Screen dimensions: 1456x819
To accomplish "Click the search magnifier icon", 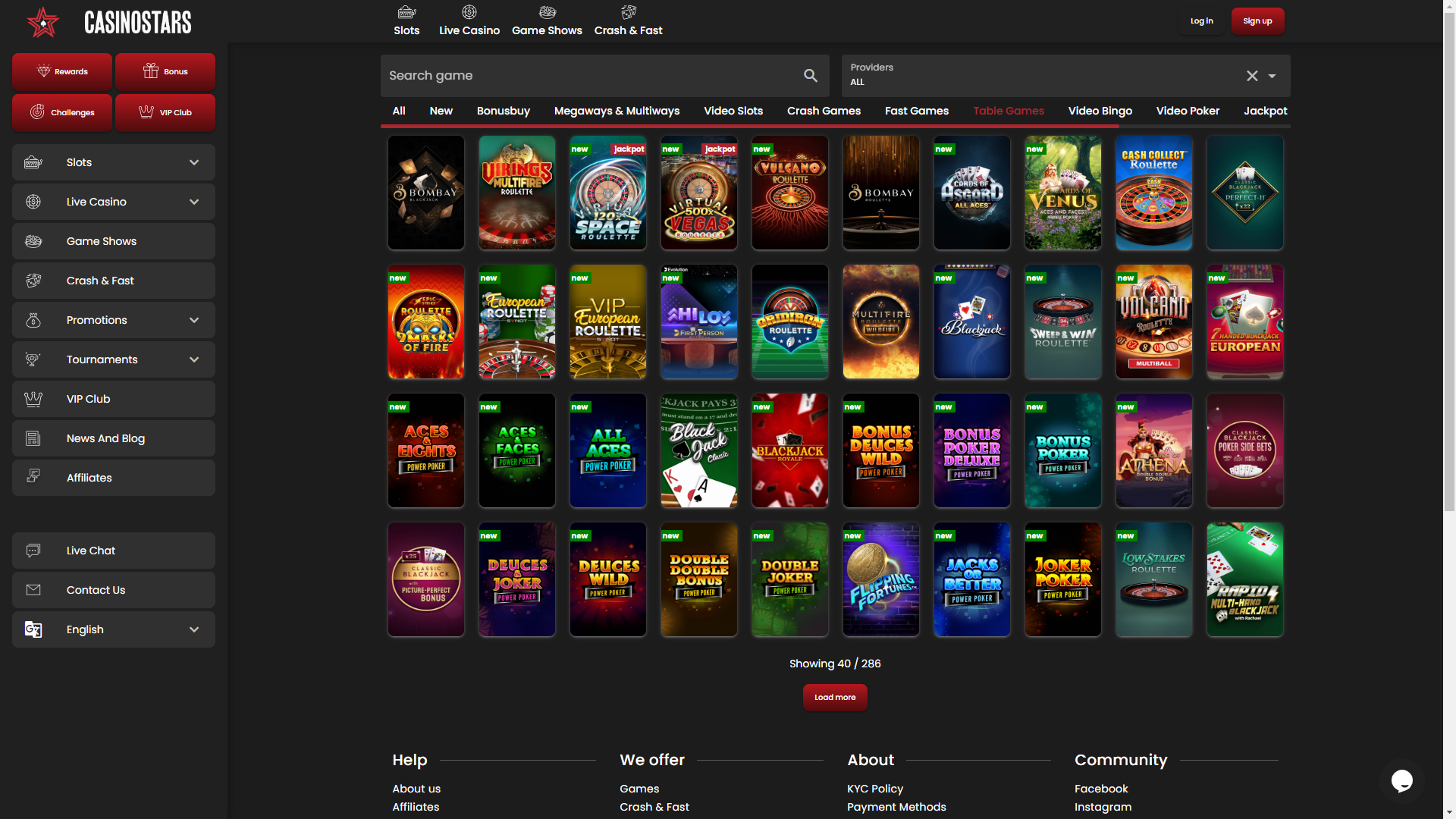I will [x=811, y=76].
